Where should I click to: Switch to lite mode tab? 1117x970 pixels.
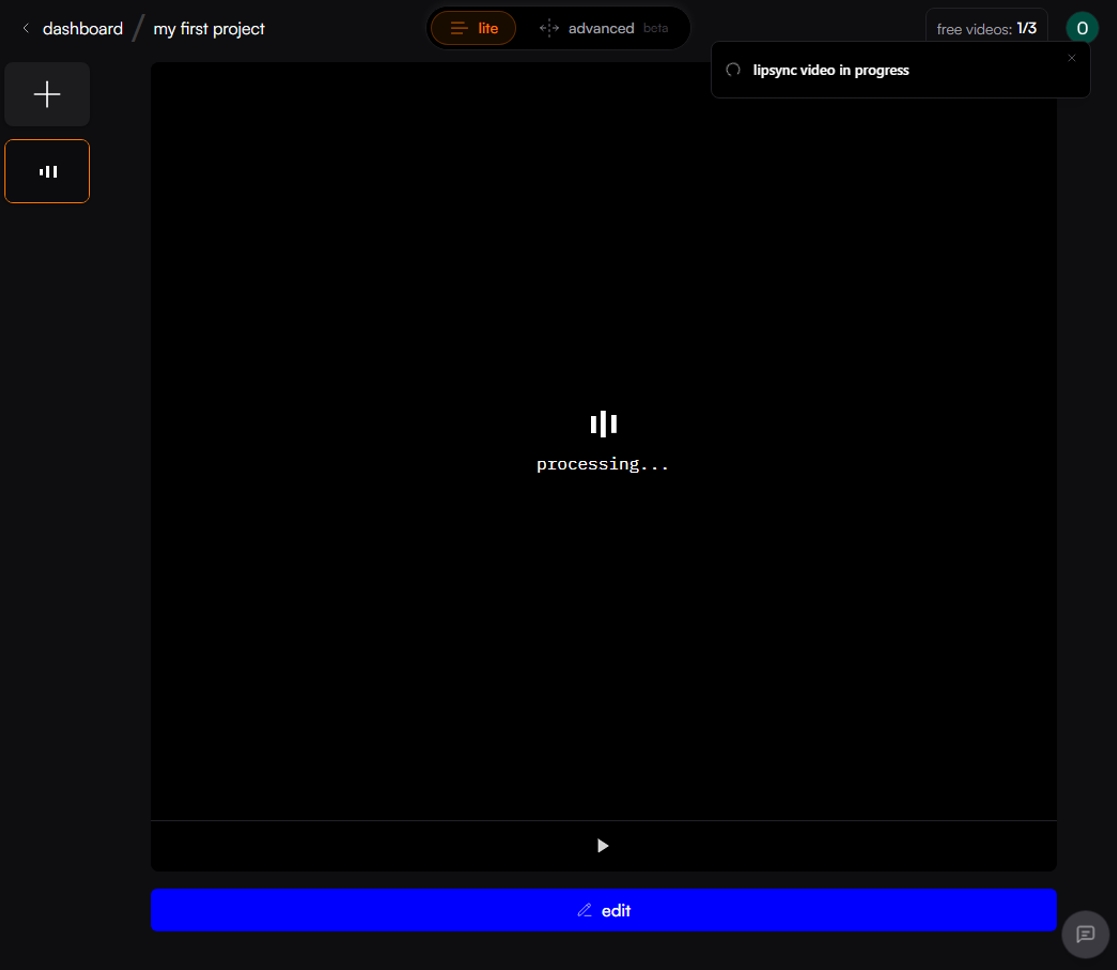coord(473,28)
